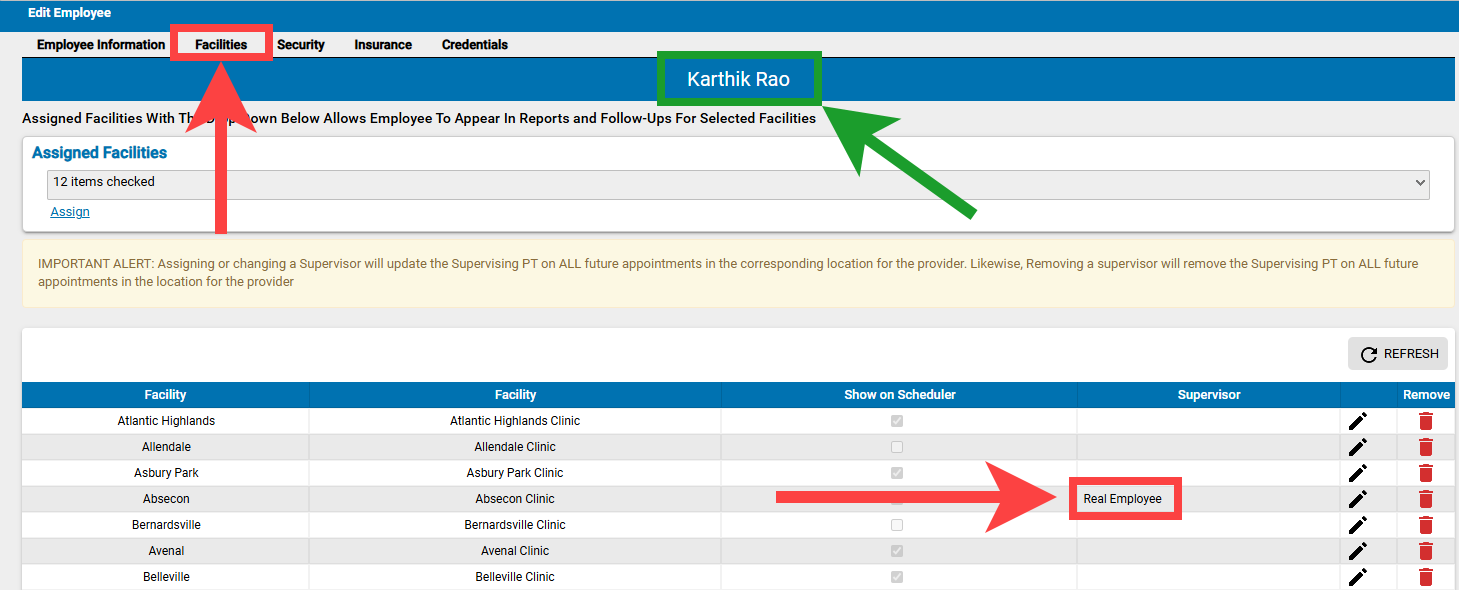Click the delete trash icon for Atlantic Highlands
The height and width of the screenshot is (590, 1459).
click(1424, 420)
